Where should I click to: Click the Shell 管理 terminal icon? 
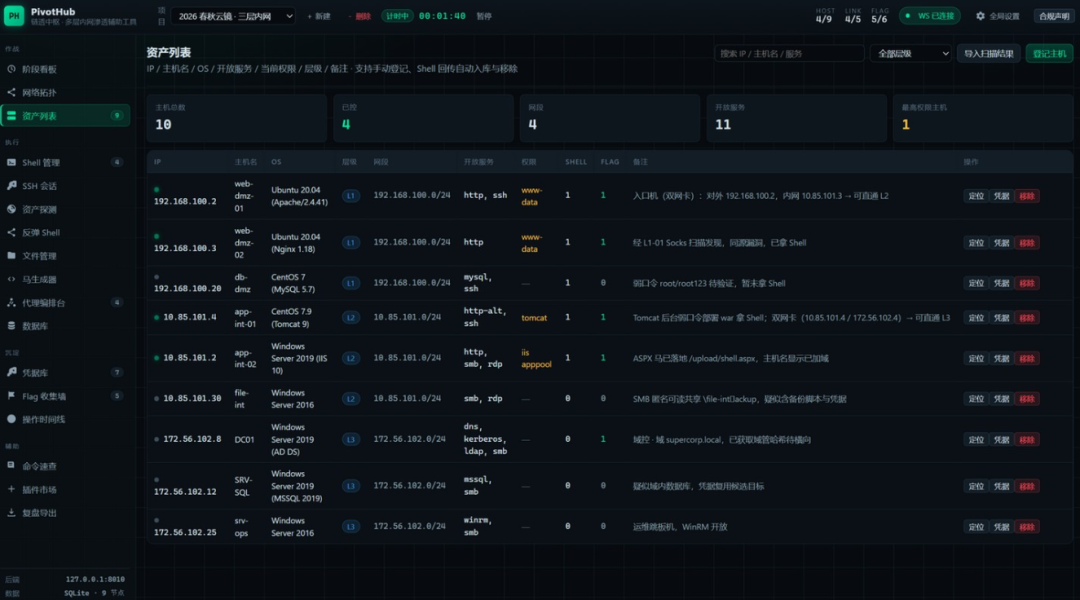tap(11, 163)
